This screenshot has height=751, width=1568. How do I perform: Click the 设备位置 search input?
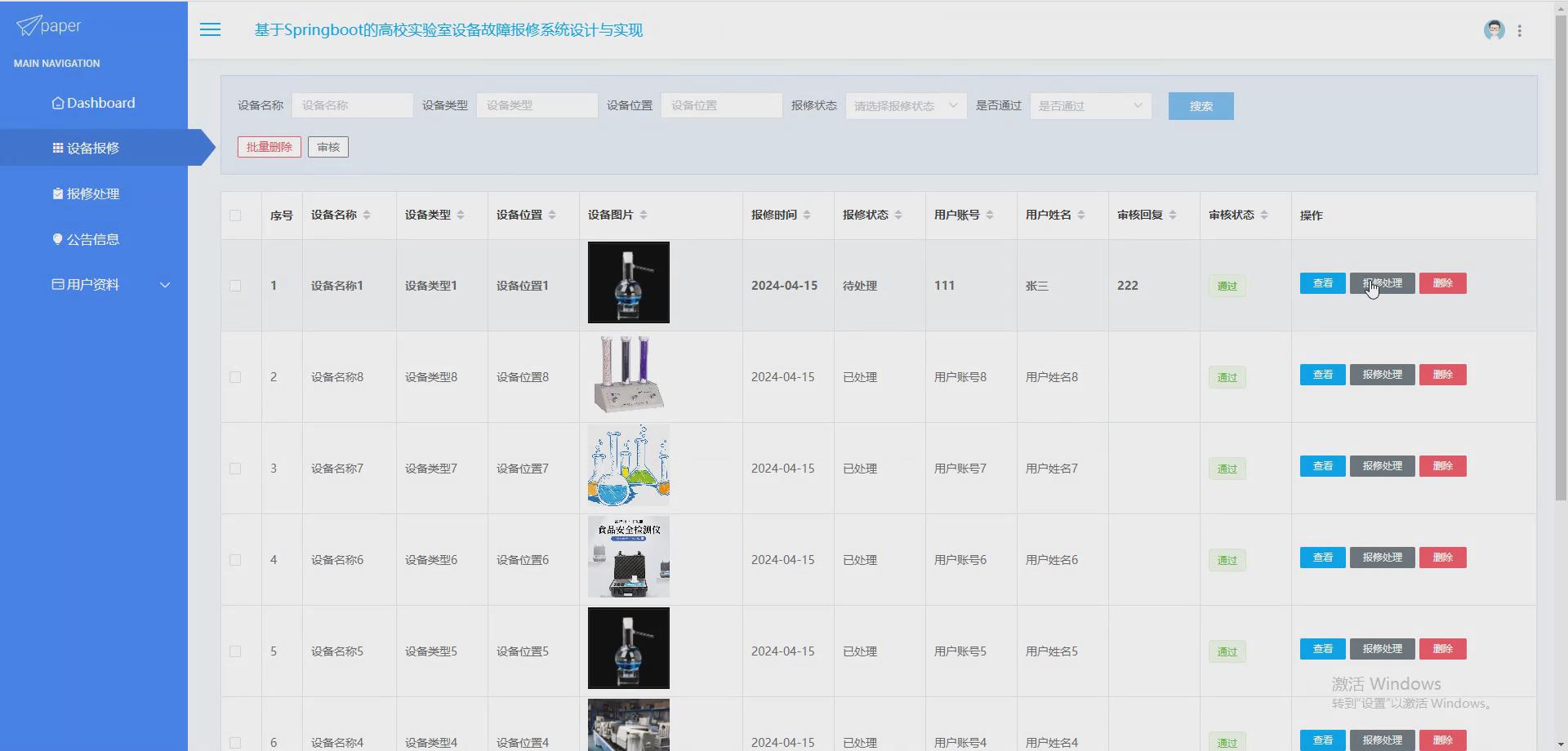(x=721, y=105)
